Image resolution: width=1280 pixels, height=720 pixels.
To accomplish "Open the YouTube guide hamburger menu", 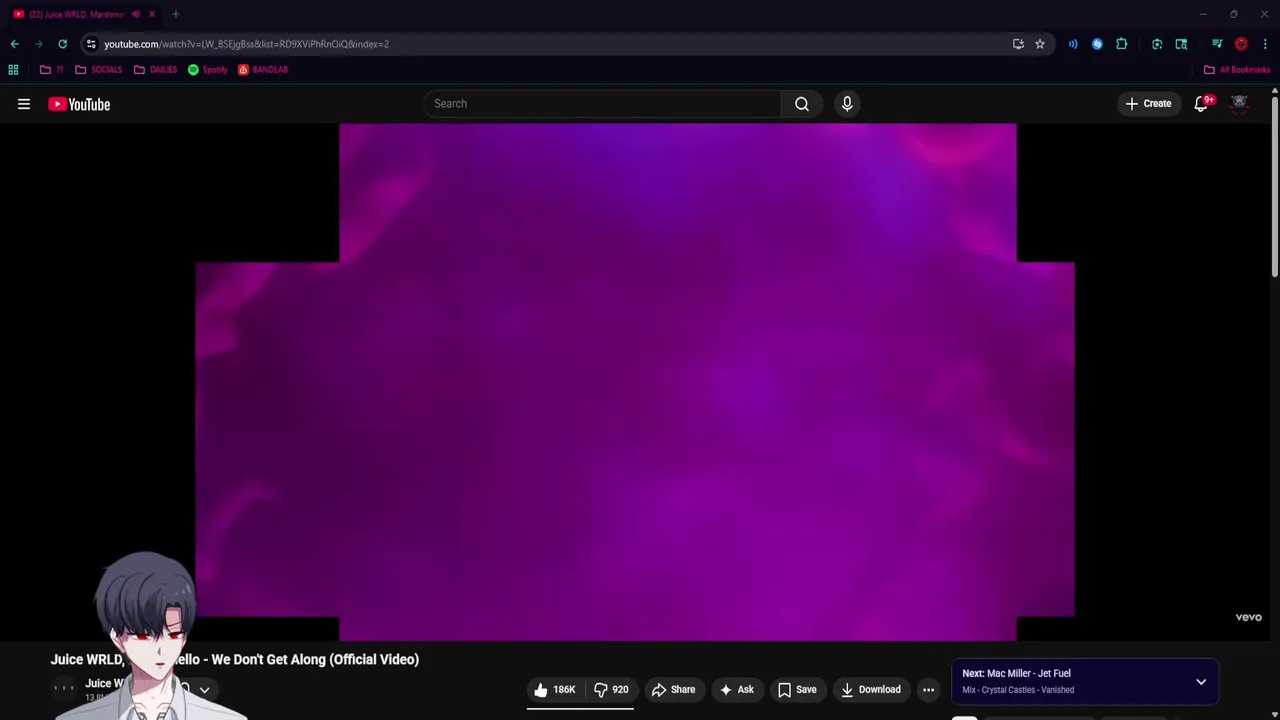I will [24, 104].
